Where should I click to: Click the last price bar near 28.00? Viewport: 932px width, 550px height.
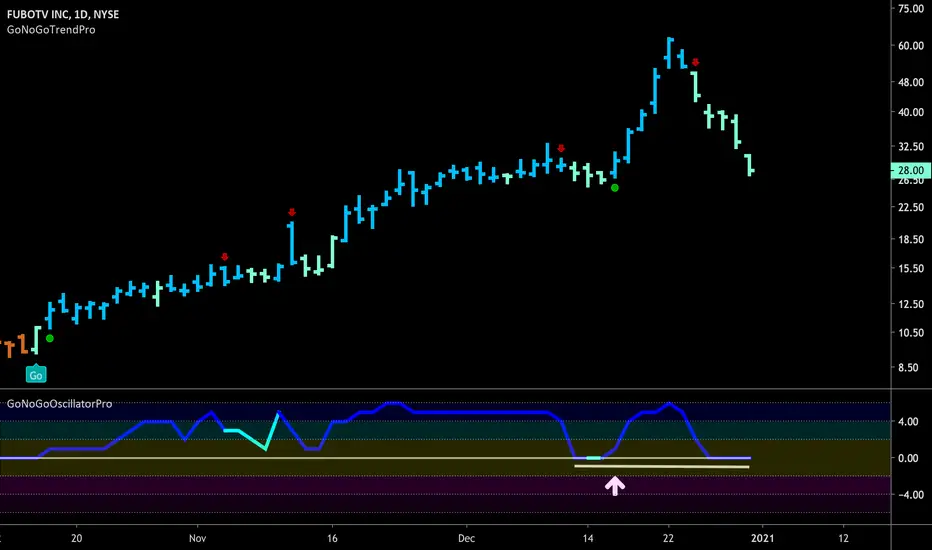(750, 165)
